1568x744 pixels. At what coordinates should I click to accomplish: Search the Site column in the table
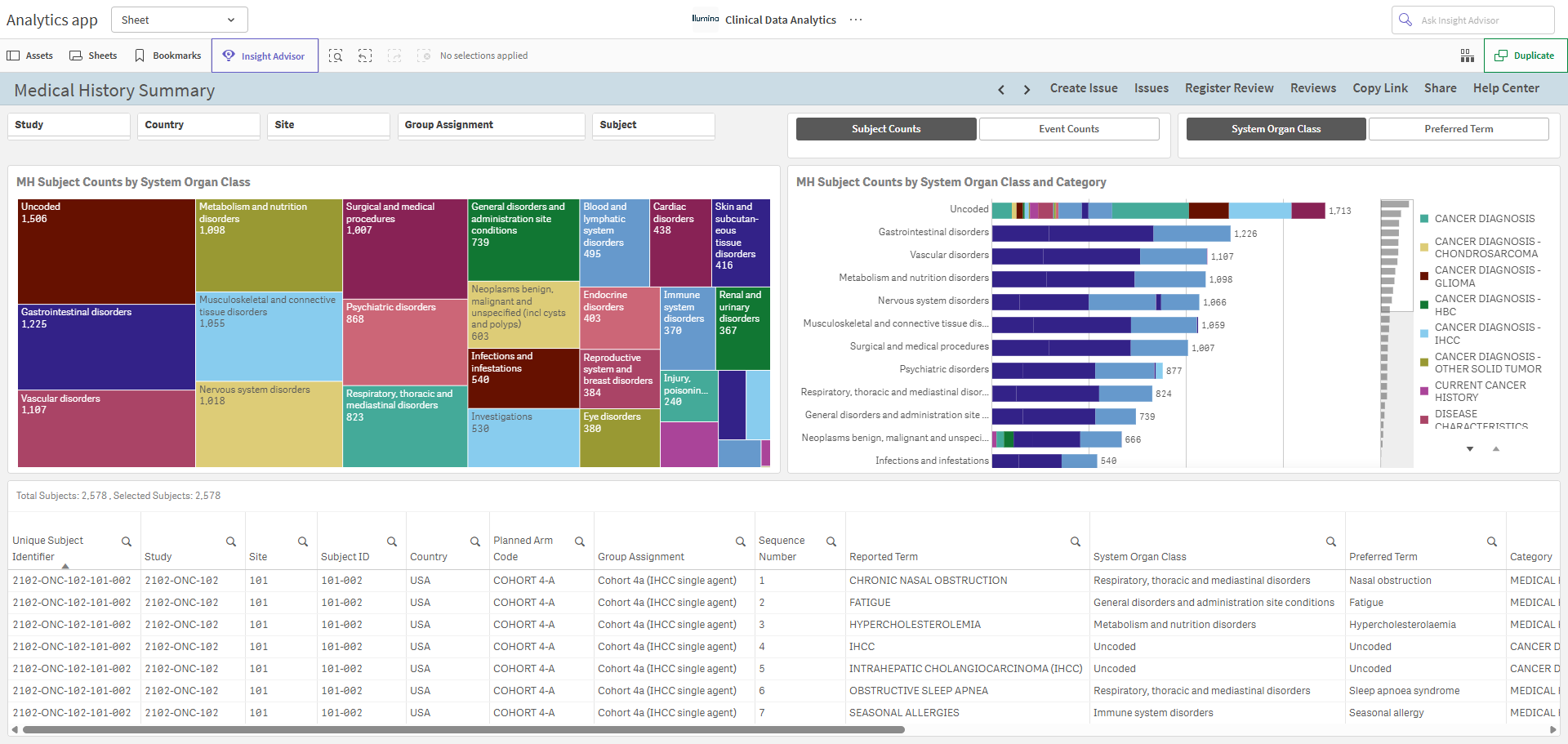(x=303, y=541)
